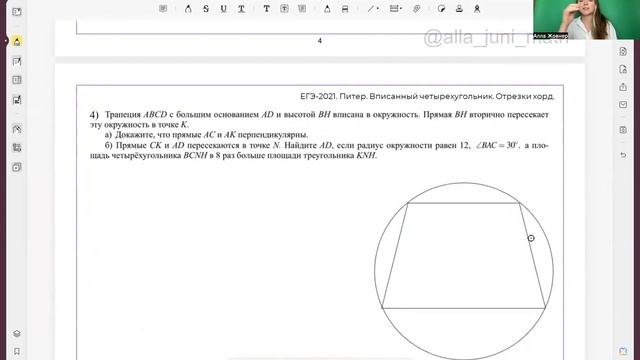This screenshot has width=640, height=360.
Task: Click the attachment paperclip tool
Action: click(x=416, y=9)
